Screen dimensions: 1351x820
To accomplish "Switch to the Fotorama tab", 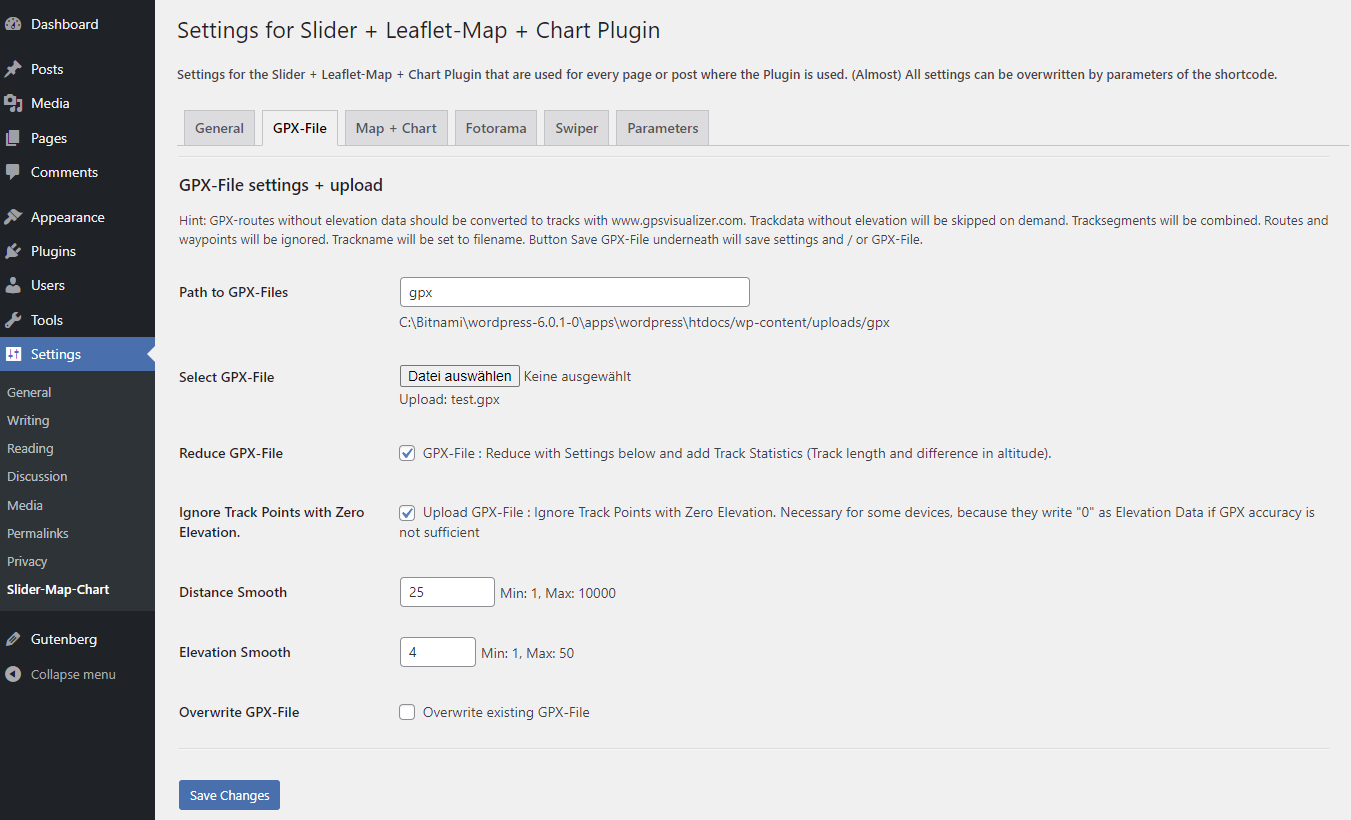I will (496, 128).
